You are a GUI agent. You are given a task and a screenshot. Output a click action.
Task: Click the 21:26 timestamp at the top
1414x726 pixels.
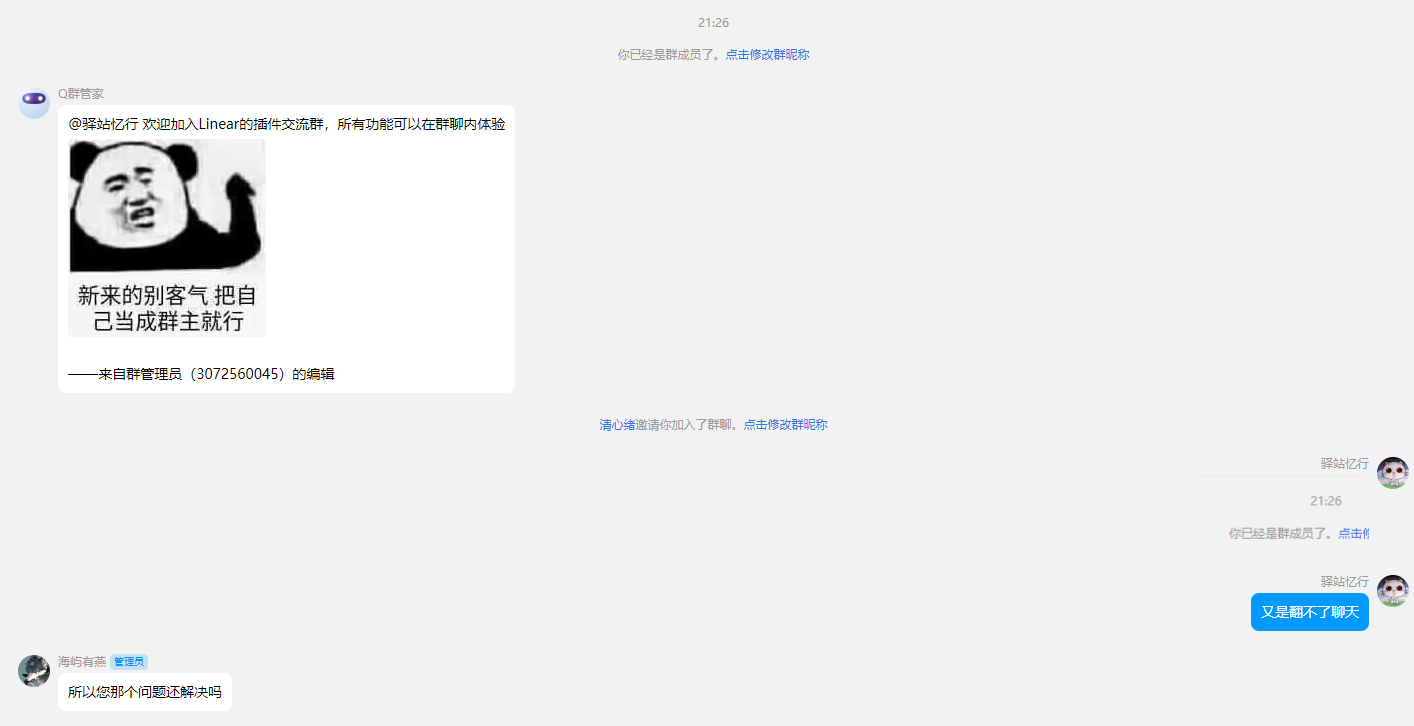click(x=713, y=23)
